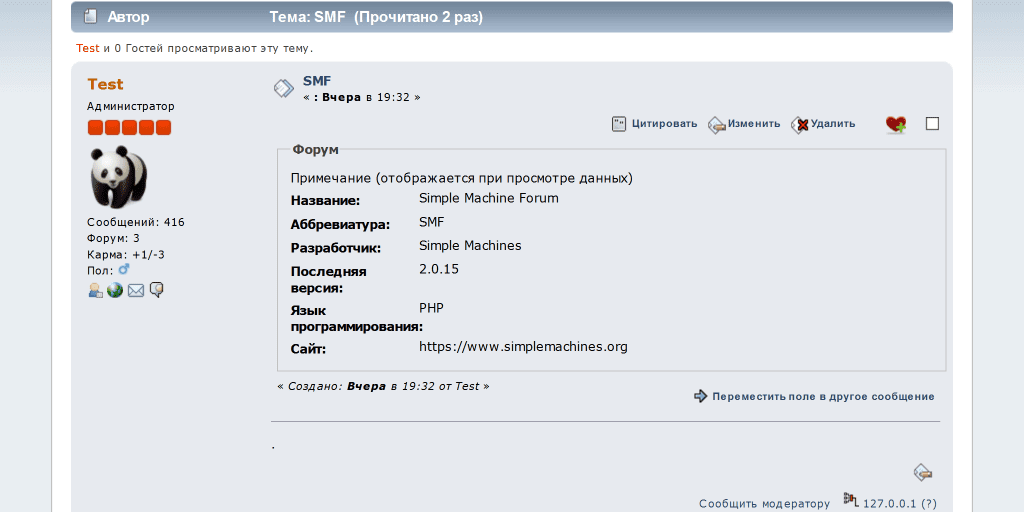Open the author's website globe icon

click(x=115, y=290)
